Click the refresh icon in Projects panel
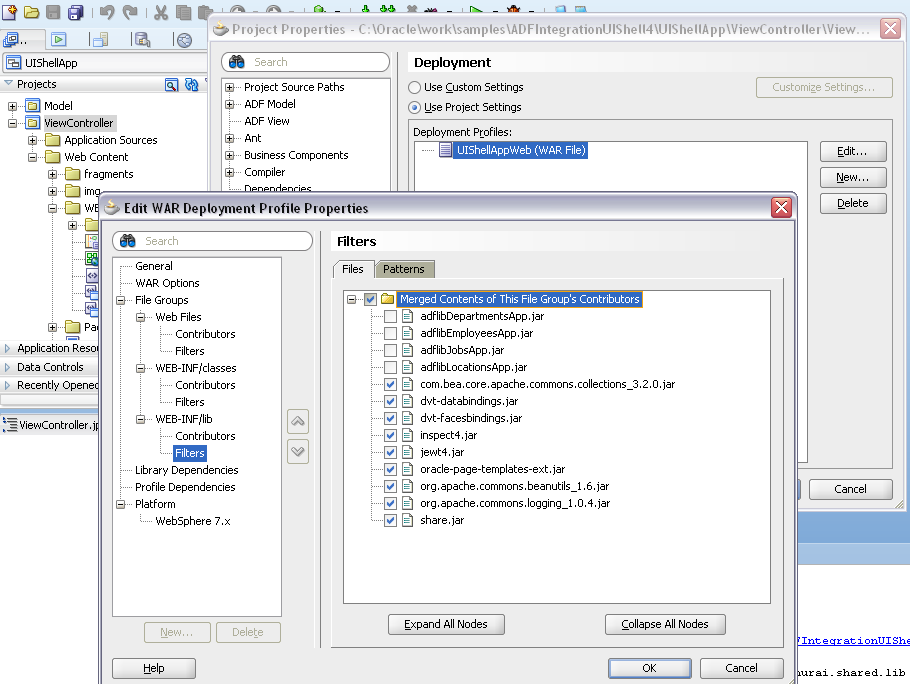 pyautogui.click(x=191, y=83)
